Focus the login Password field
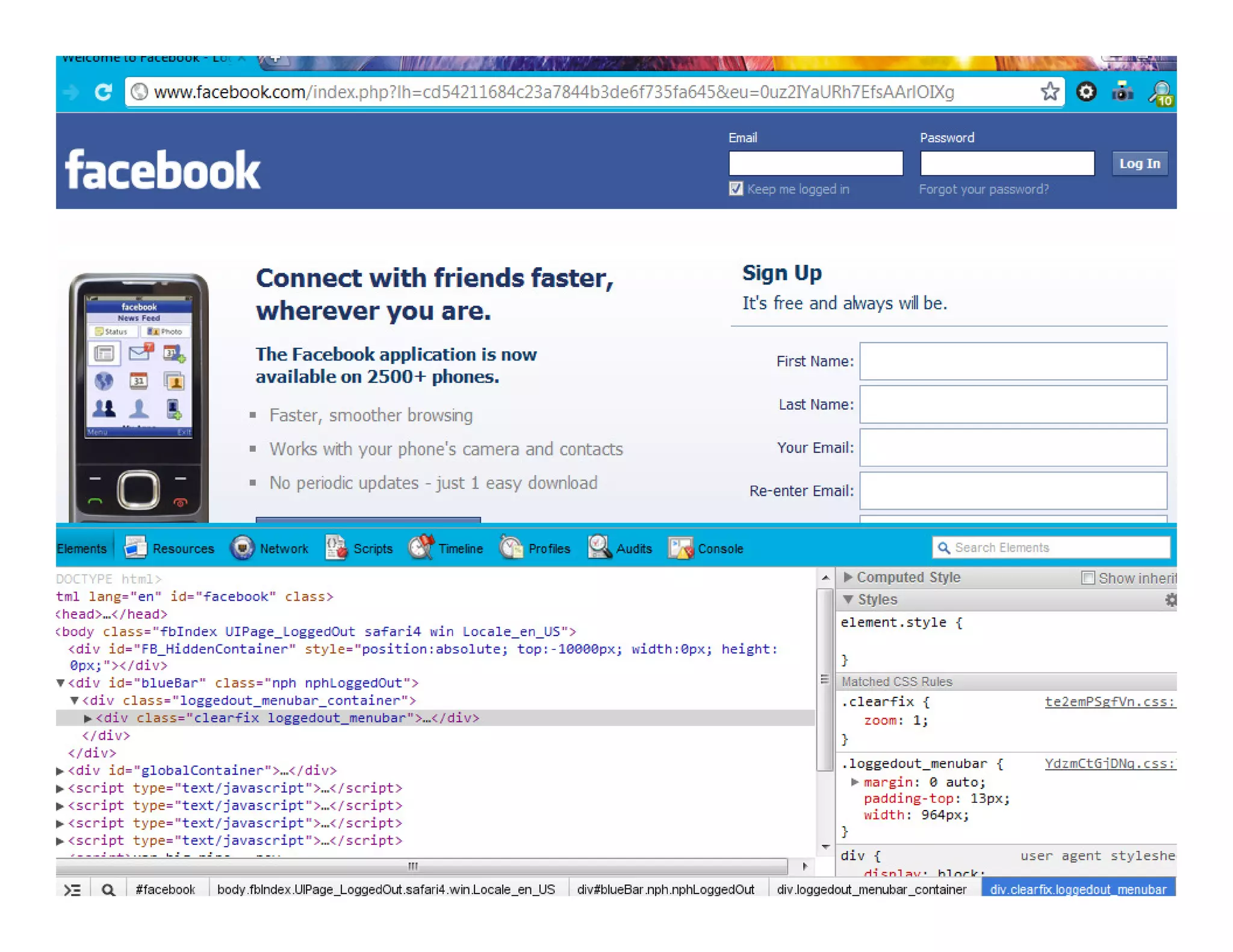This screenshot has height=952, width=1233. point(1007,163)
